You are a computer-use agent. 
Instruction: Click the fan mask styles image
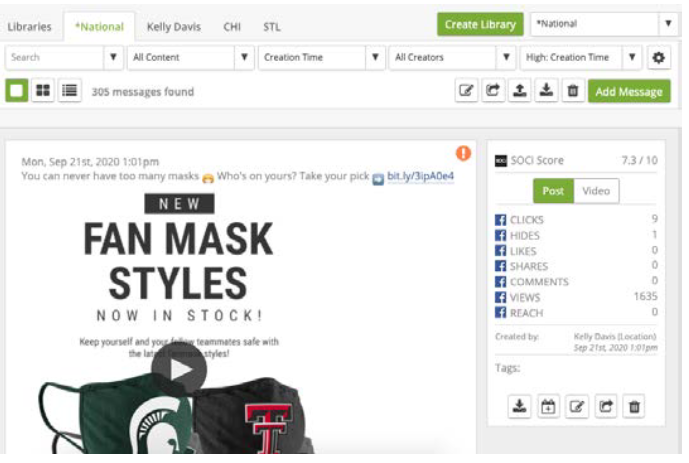coord(178,323)
